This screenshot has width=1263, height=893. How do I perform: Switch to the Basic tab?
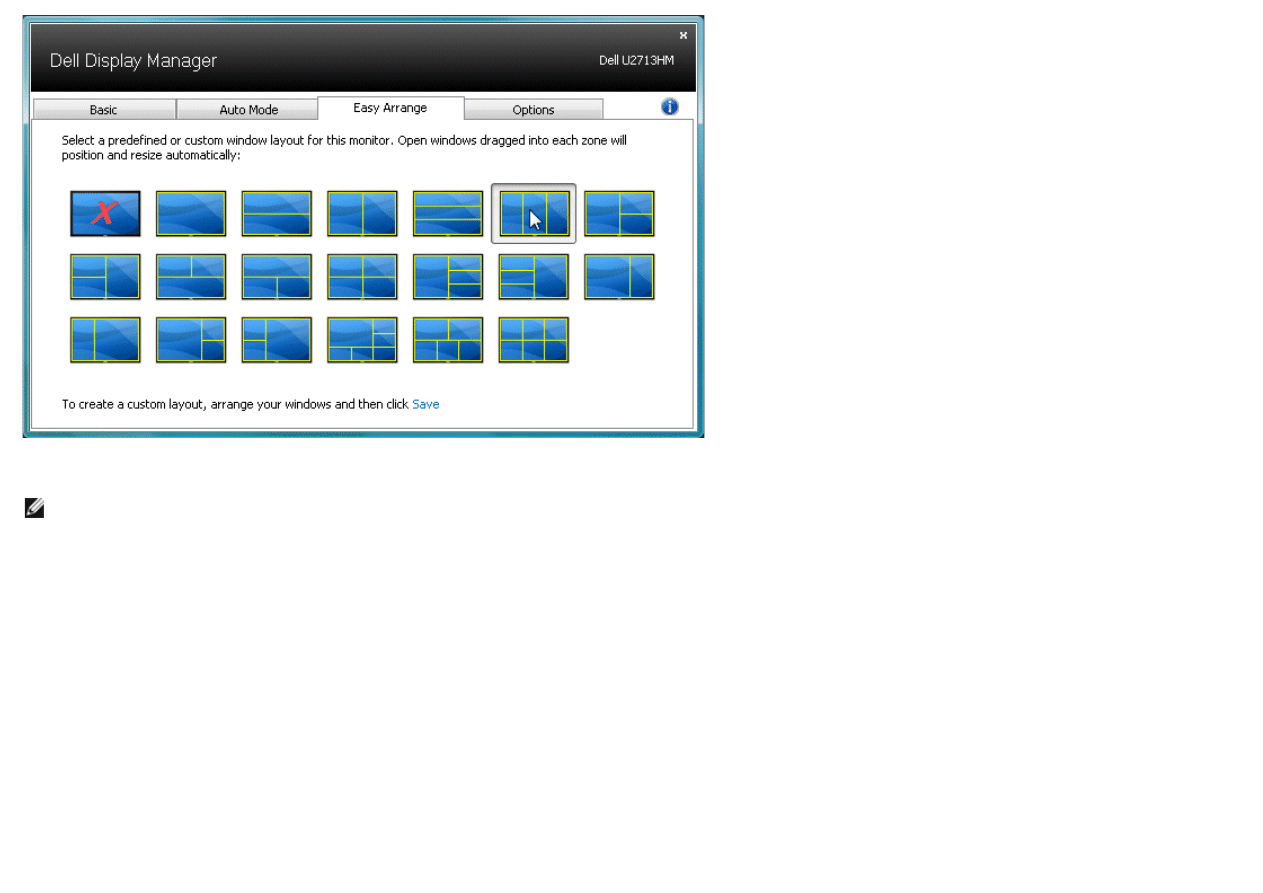104,110
